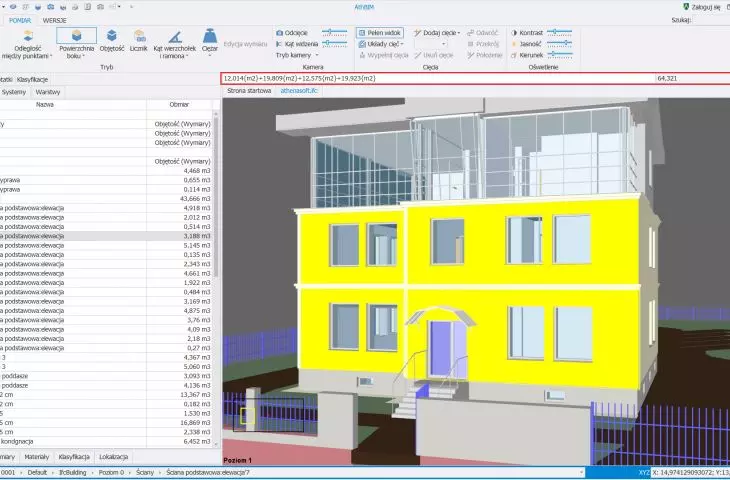
Task: Click the camera icon in quick access toolbar
Action: [x=50, y=7]
